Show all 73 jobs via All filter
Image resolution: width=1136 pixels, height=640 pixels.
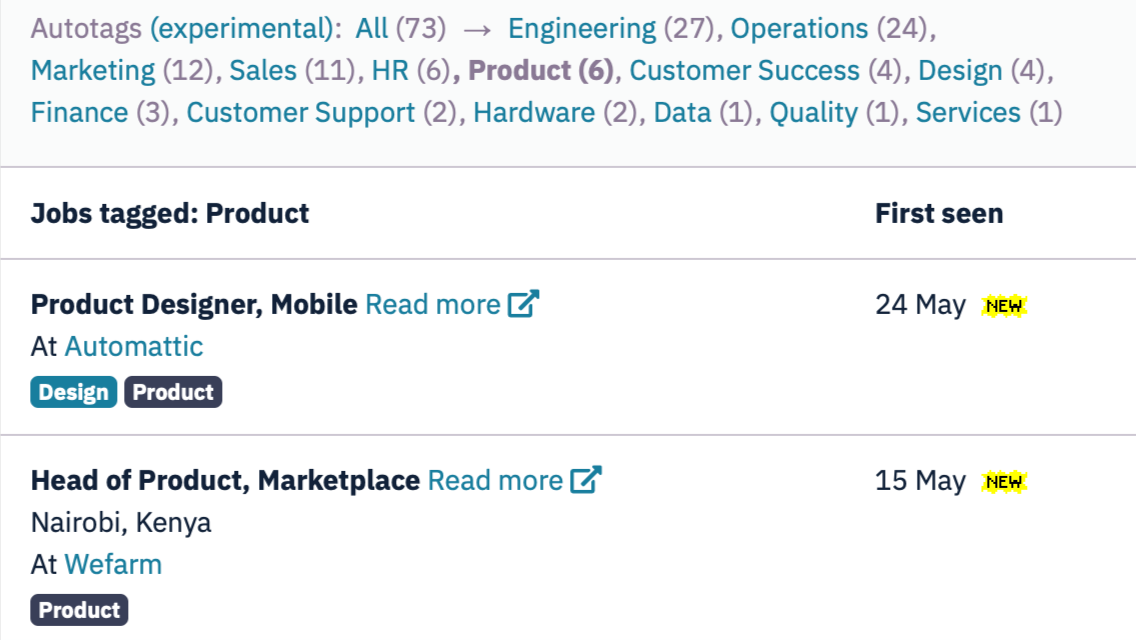[372, 29]
